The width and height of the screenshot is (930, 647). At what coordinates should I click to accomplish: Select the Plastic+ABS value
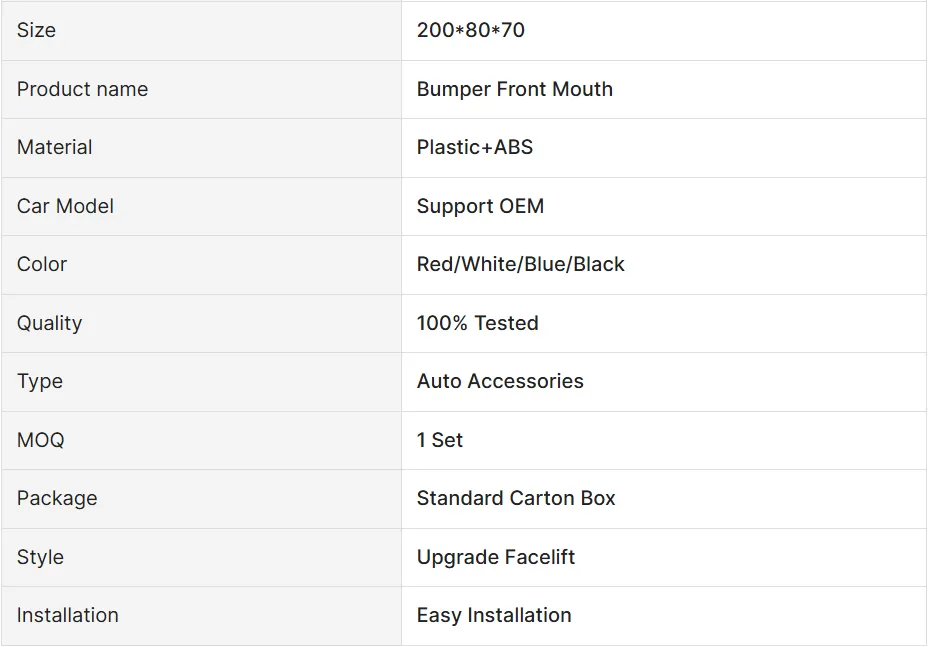pyautogui.click(x=475, y=147)
